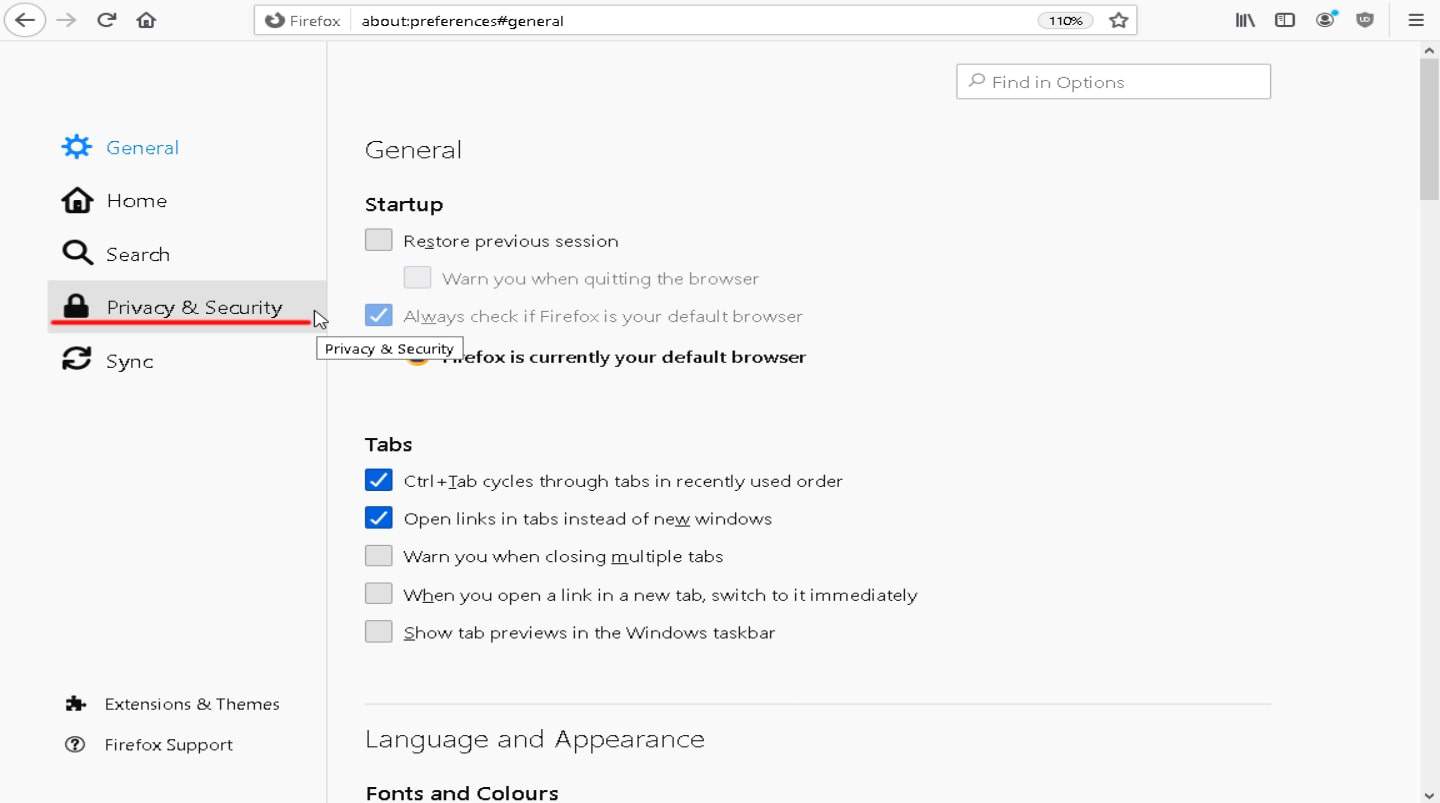Click the vertical scrollbar thumb
1440x803 pixels.
point(1429,130)
